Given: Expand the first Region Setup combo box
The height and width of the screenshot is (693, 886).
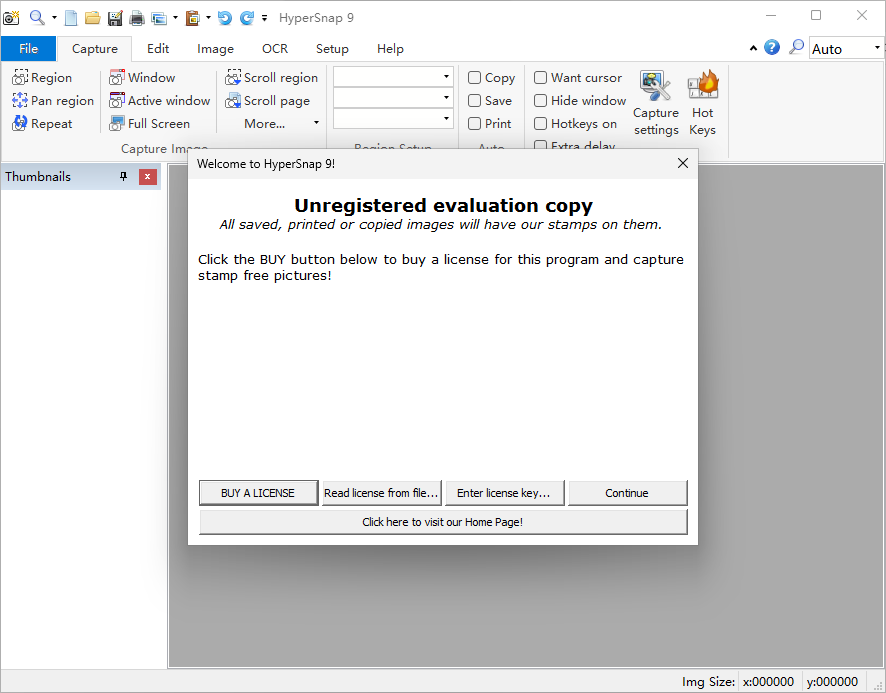Looking at the screenshot, I should (446, 77).
